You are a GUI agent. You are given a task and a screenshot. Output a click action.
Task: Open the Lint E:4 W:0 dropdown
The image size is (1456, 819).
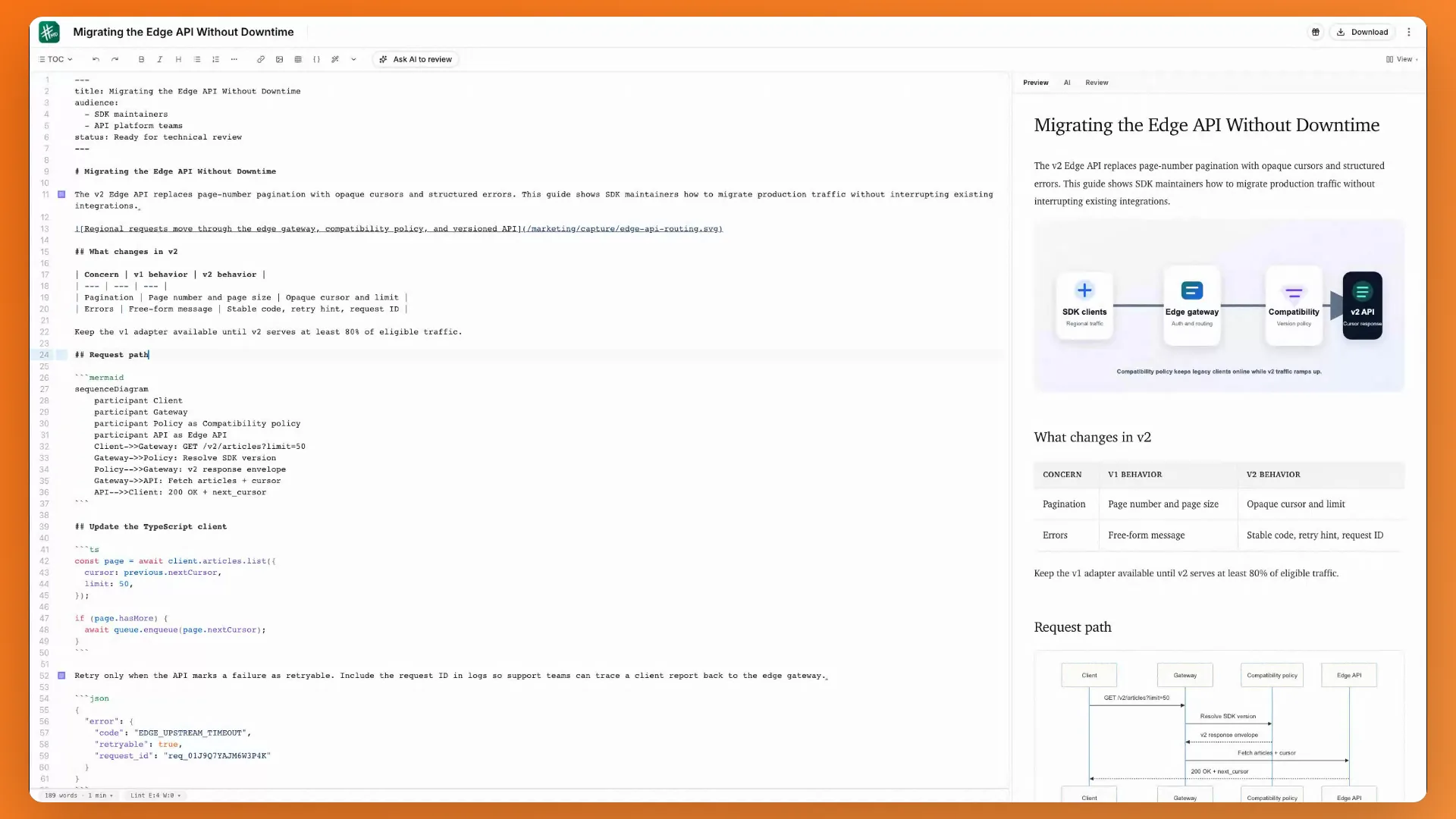coord(155,795)
